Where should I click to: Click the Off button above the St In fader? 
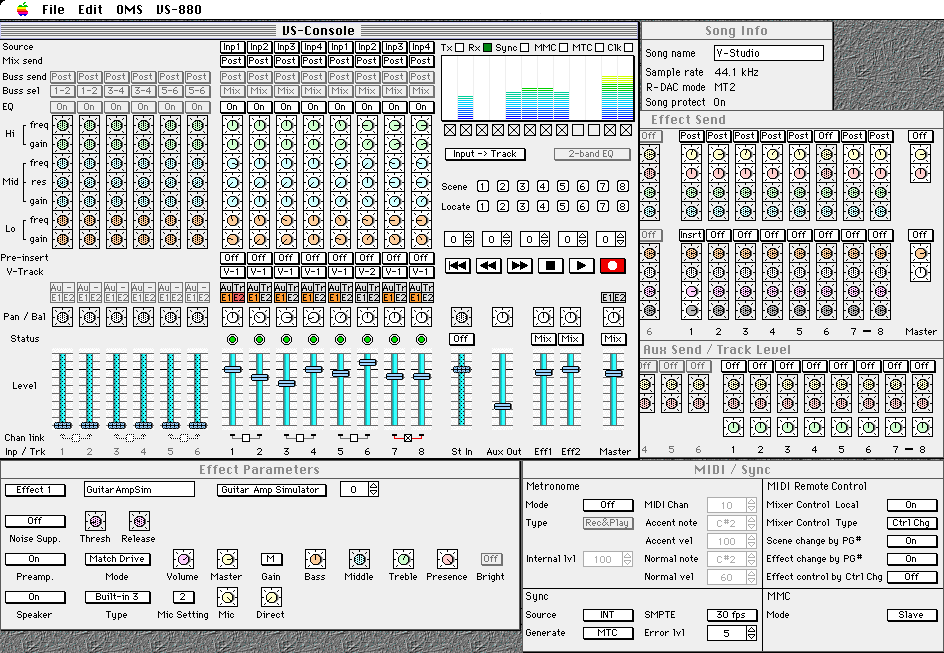pos(461,339)
